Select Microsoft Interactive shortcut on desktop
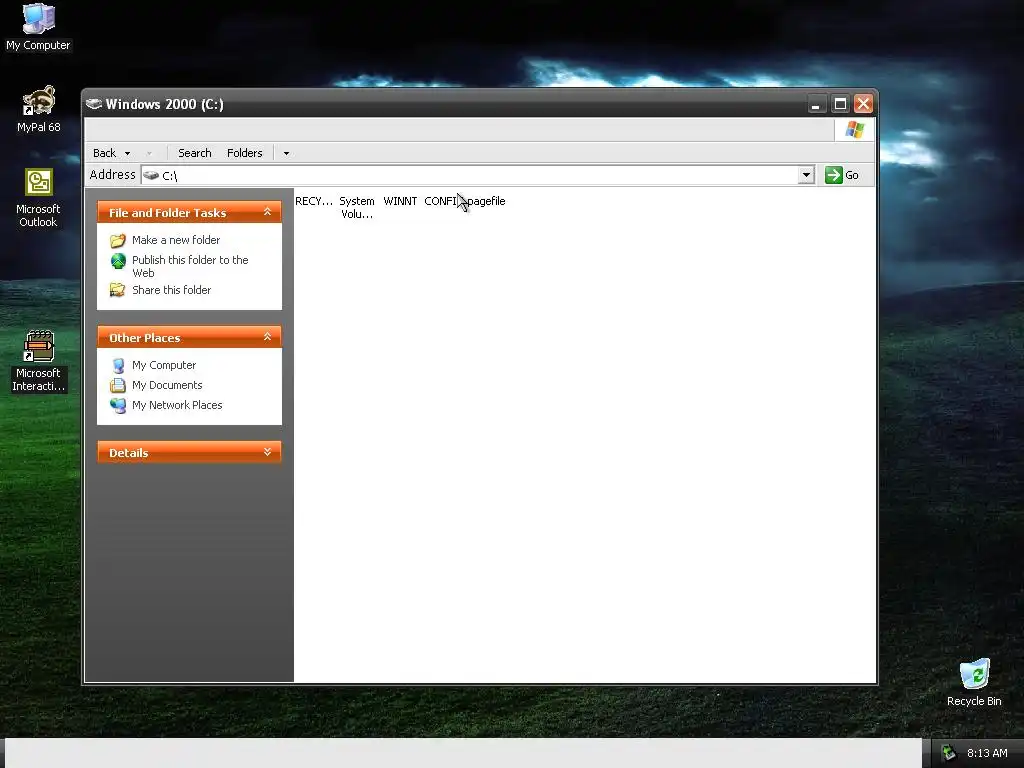The height and width of the screenshot is (768, 1024). click(38, 361)
